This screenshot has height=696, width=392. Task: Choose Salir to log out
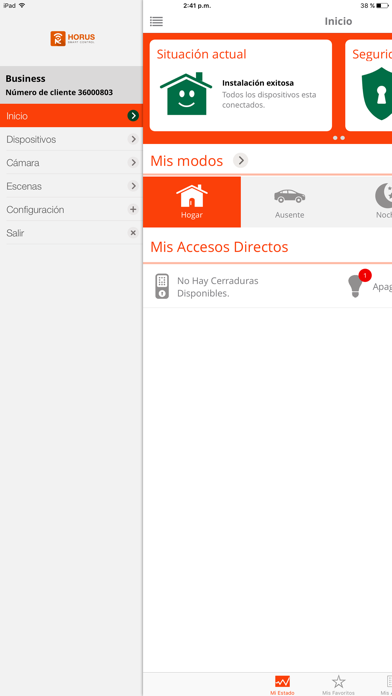[x=71, y=233]
